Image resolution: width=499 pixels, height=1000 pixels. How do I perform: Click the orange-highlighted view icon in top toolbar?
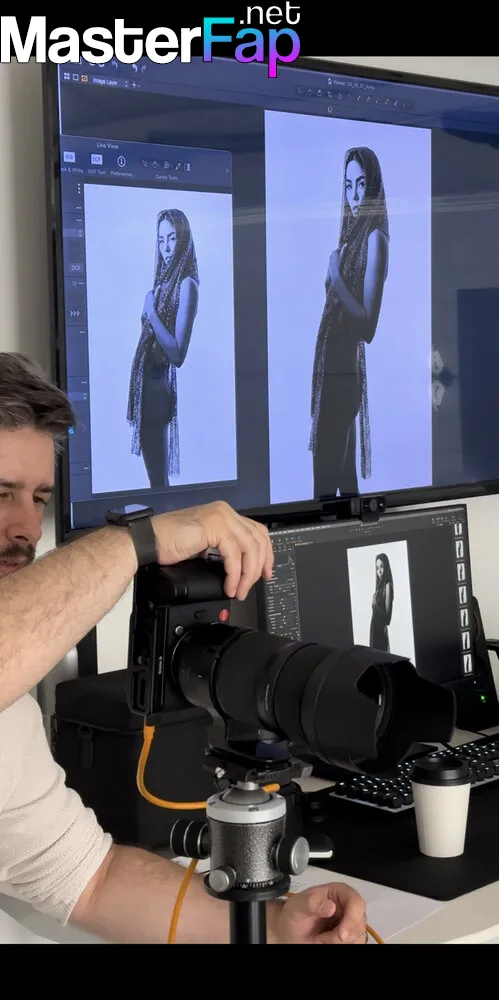[85, 78]
